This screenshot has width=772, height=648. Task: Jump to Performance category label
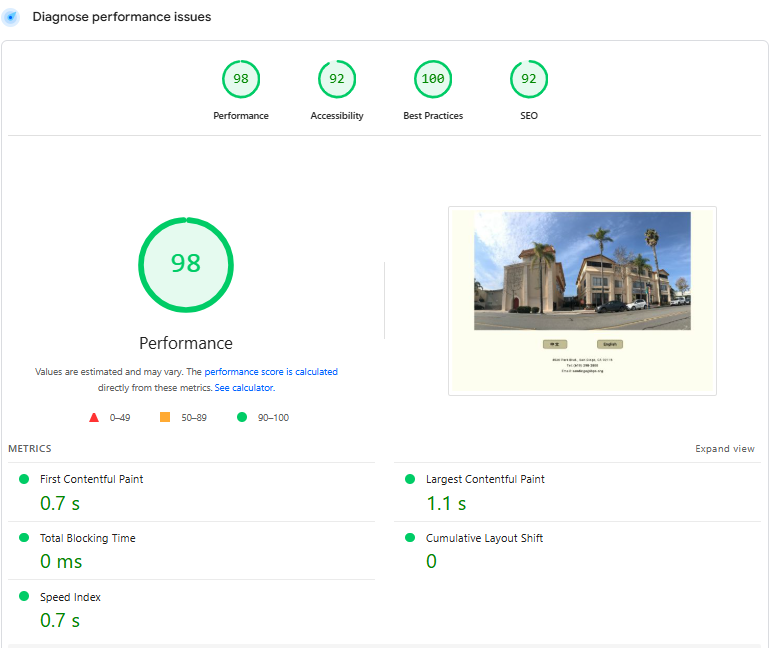[x=241, y=116]
